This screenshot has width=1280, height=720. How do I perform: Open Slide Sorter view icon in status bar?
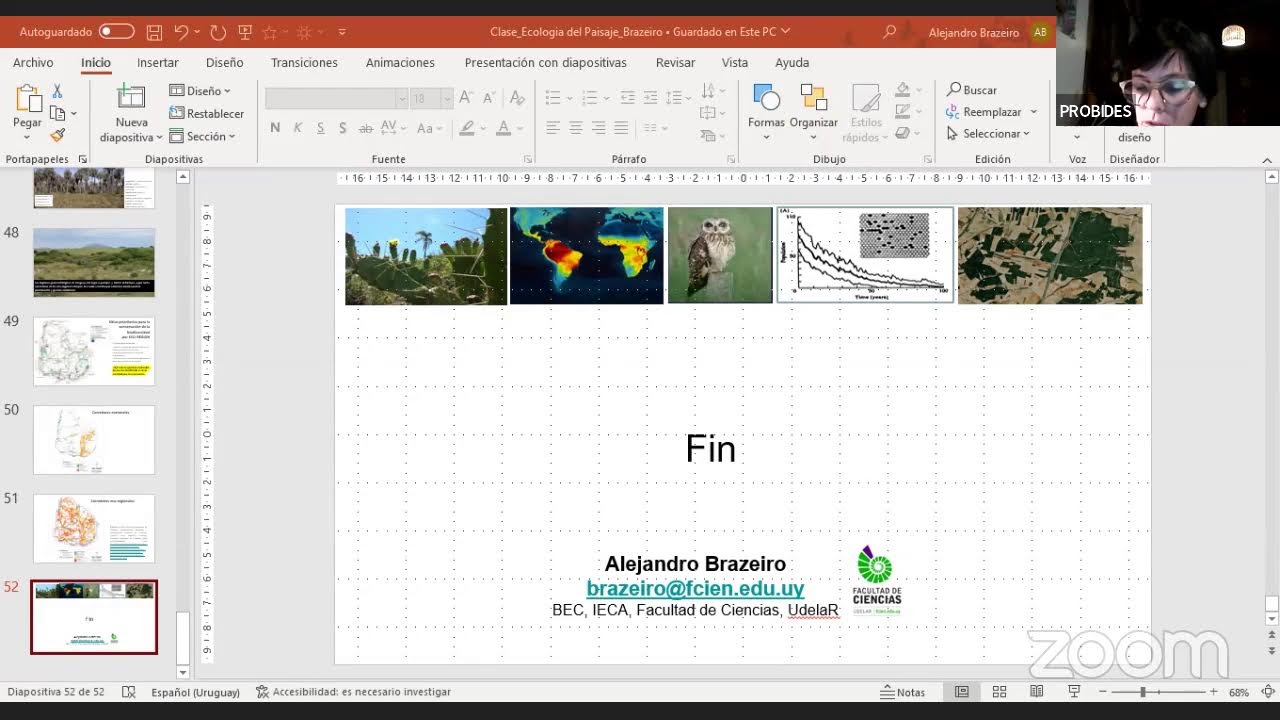tap(999, 692)
